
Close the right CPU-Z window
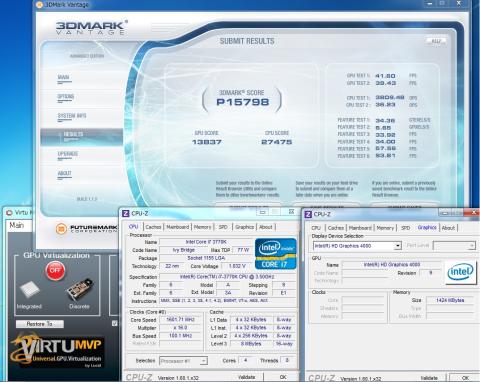[473, 212]
